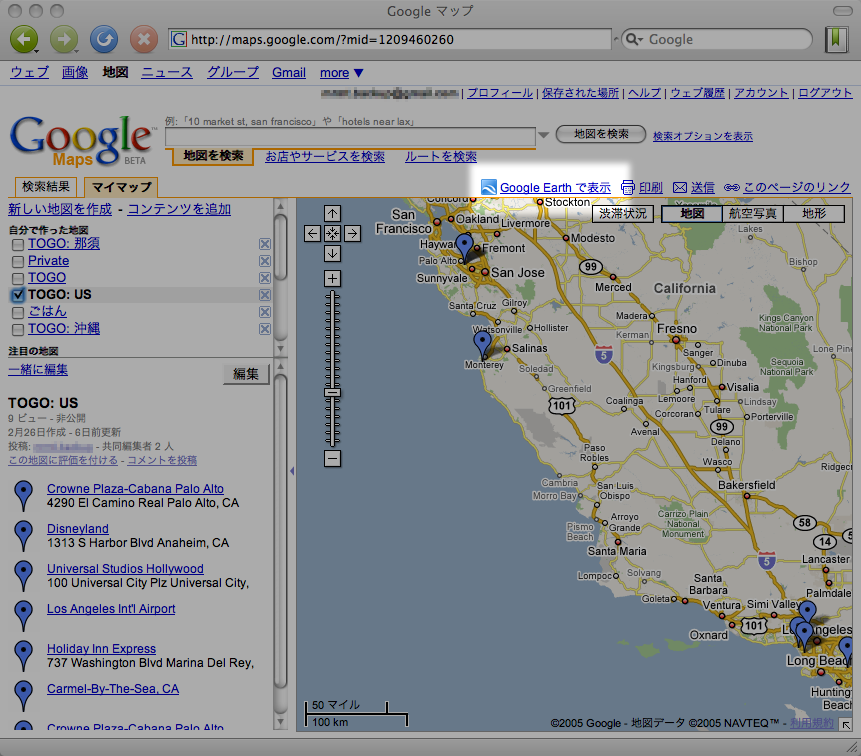
Task: Open the ルートを検索 tab
Action: point(441,156)
